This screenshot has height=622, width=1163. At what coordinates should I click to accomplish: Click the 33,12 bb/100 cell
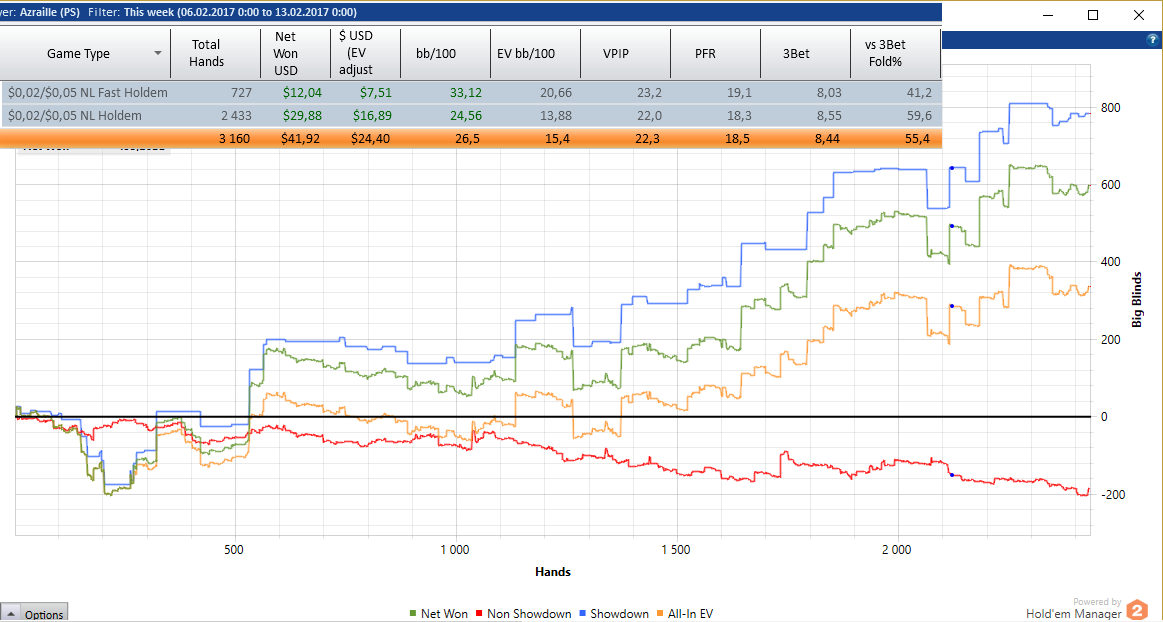[x=466, y=93]
